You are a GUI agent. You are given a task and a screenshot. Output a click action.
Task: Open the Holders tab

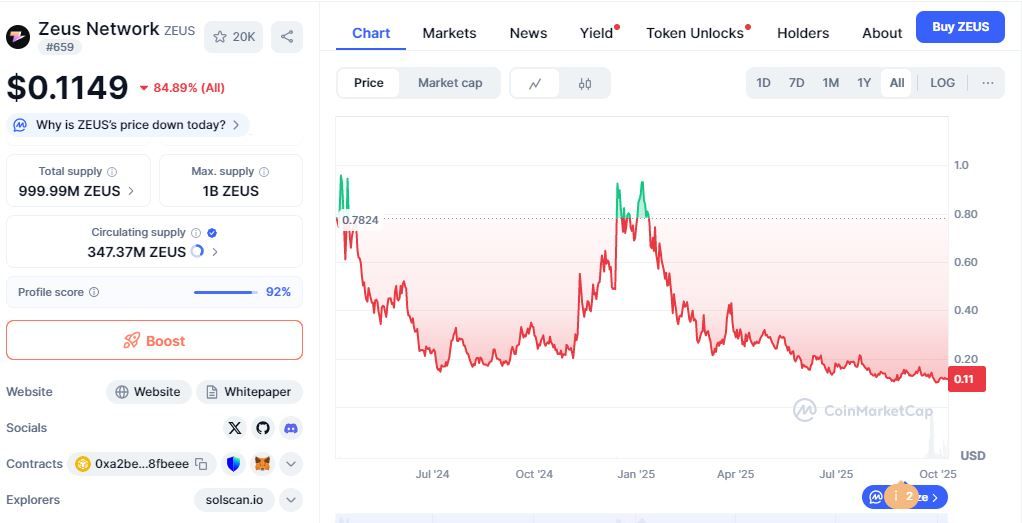click(802, 33)
